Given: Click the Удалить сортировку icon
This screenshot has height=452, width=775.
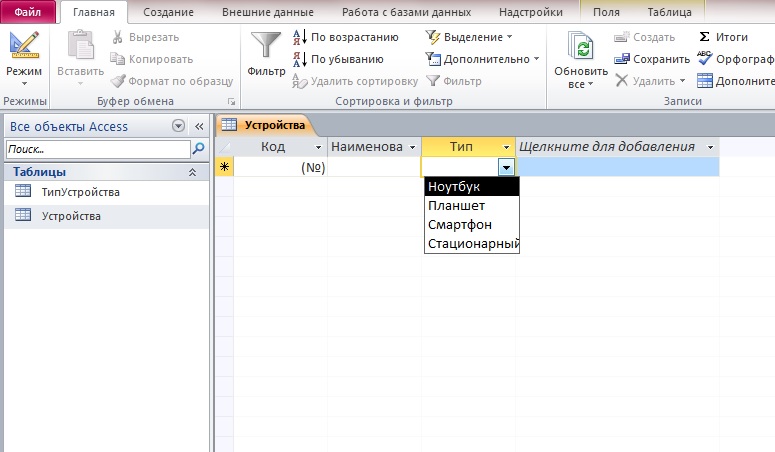Looking at the screenshot, I should (x=300, y=81).
